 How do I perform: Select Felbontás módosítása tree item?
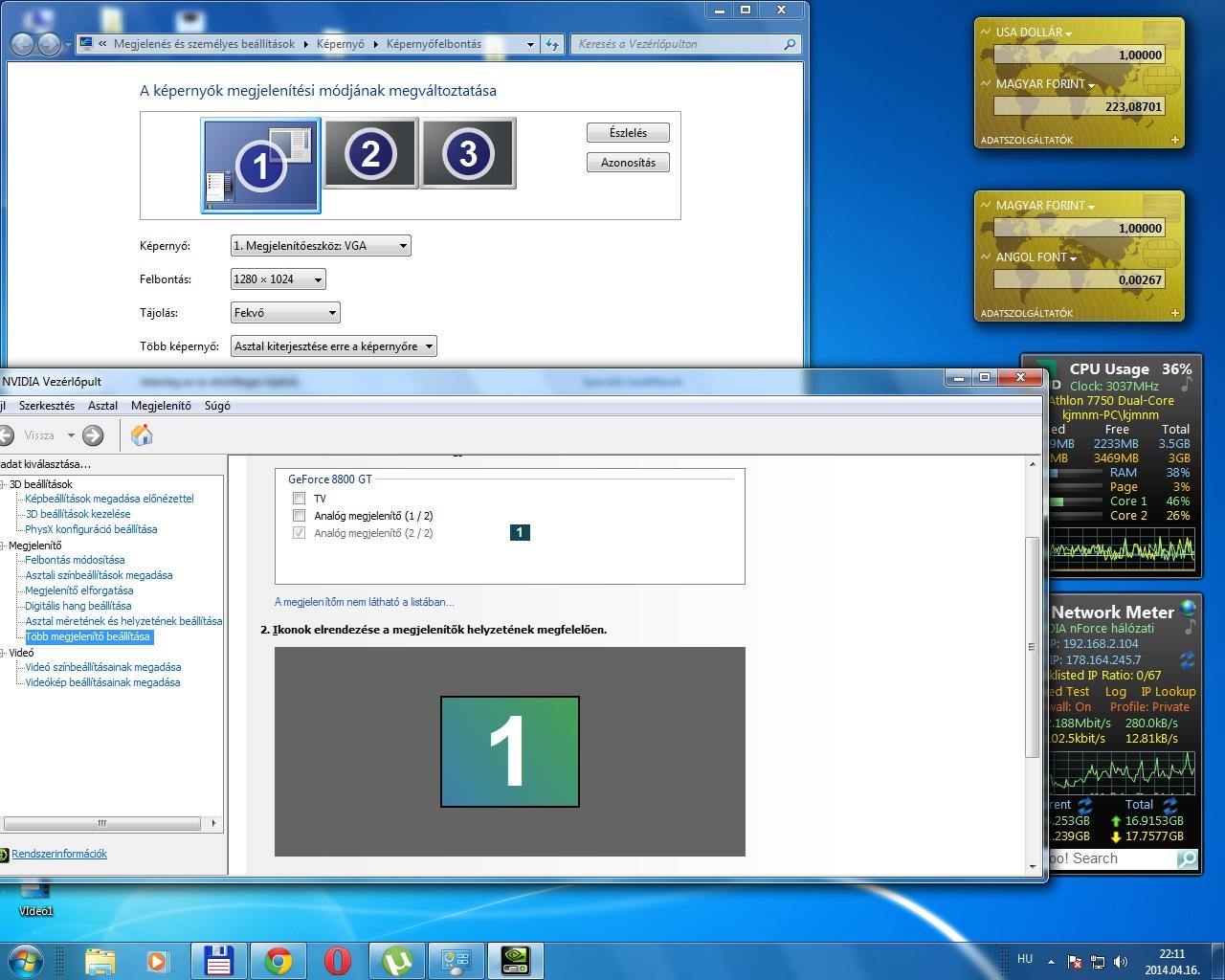click(x=75, y=560)
